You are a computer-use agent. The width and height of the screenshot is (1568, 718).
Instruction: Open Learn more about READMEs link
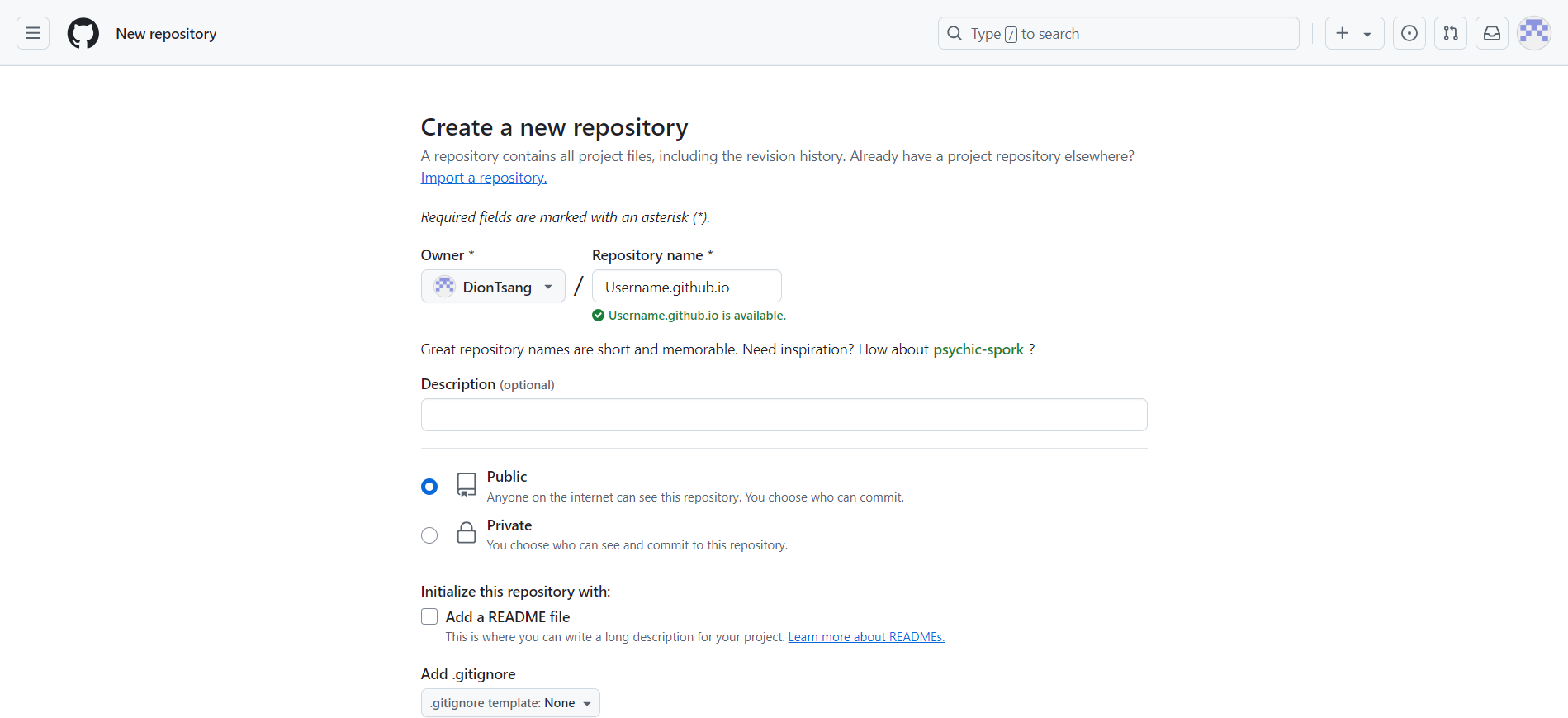[x=866, y=637]
